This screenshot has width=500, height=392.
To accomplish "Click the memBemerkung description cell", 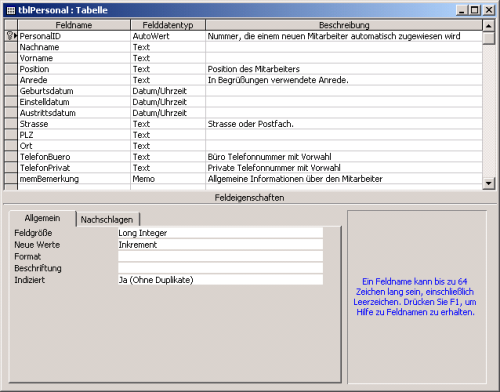I will pos(344,179).
